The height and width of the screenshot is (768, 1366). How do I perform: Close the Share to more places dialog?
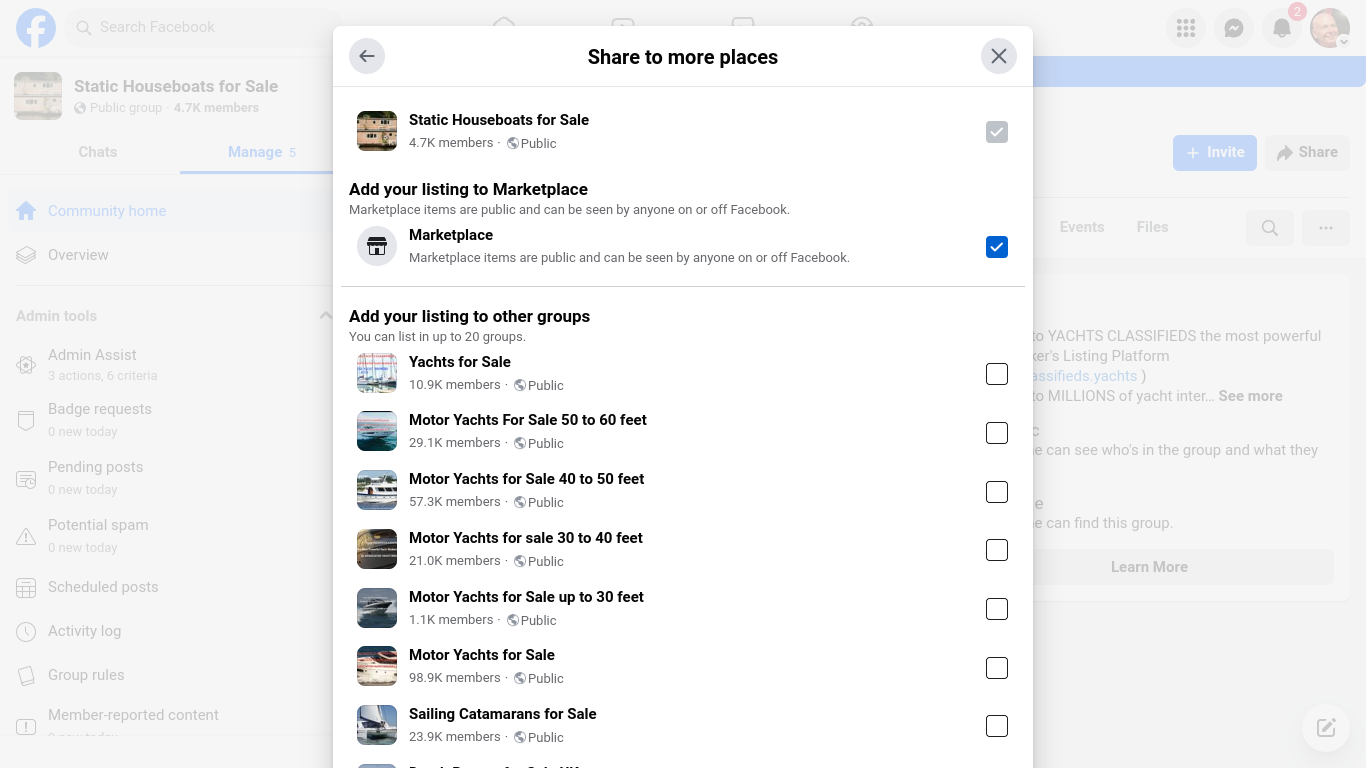[x=999, y=56]
